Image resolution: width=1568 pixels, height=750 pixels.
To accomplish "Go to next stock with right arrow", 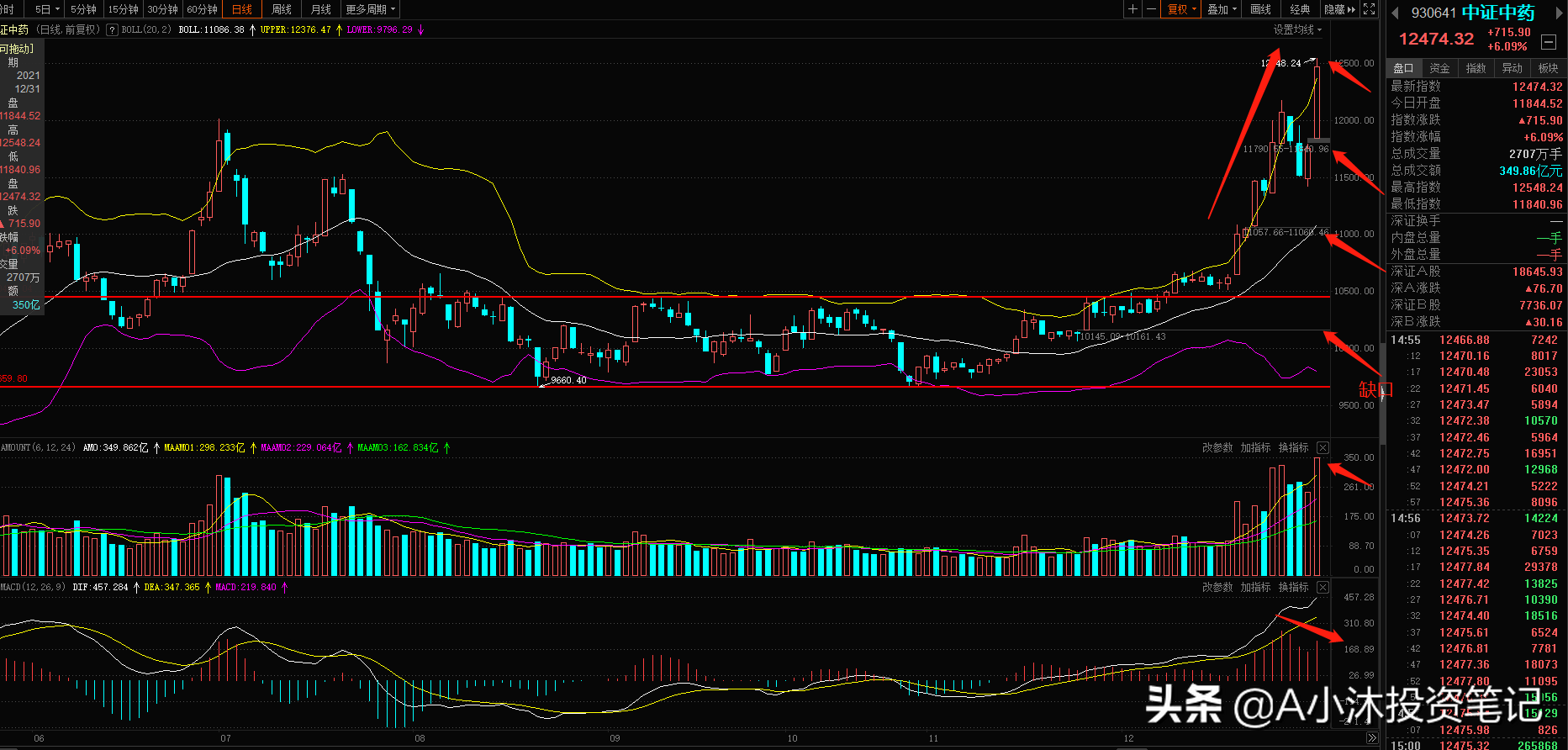I will (1559, 13).
